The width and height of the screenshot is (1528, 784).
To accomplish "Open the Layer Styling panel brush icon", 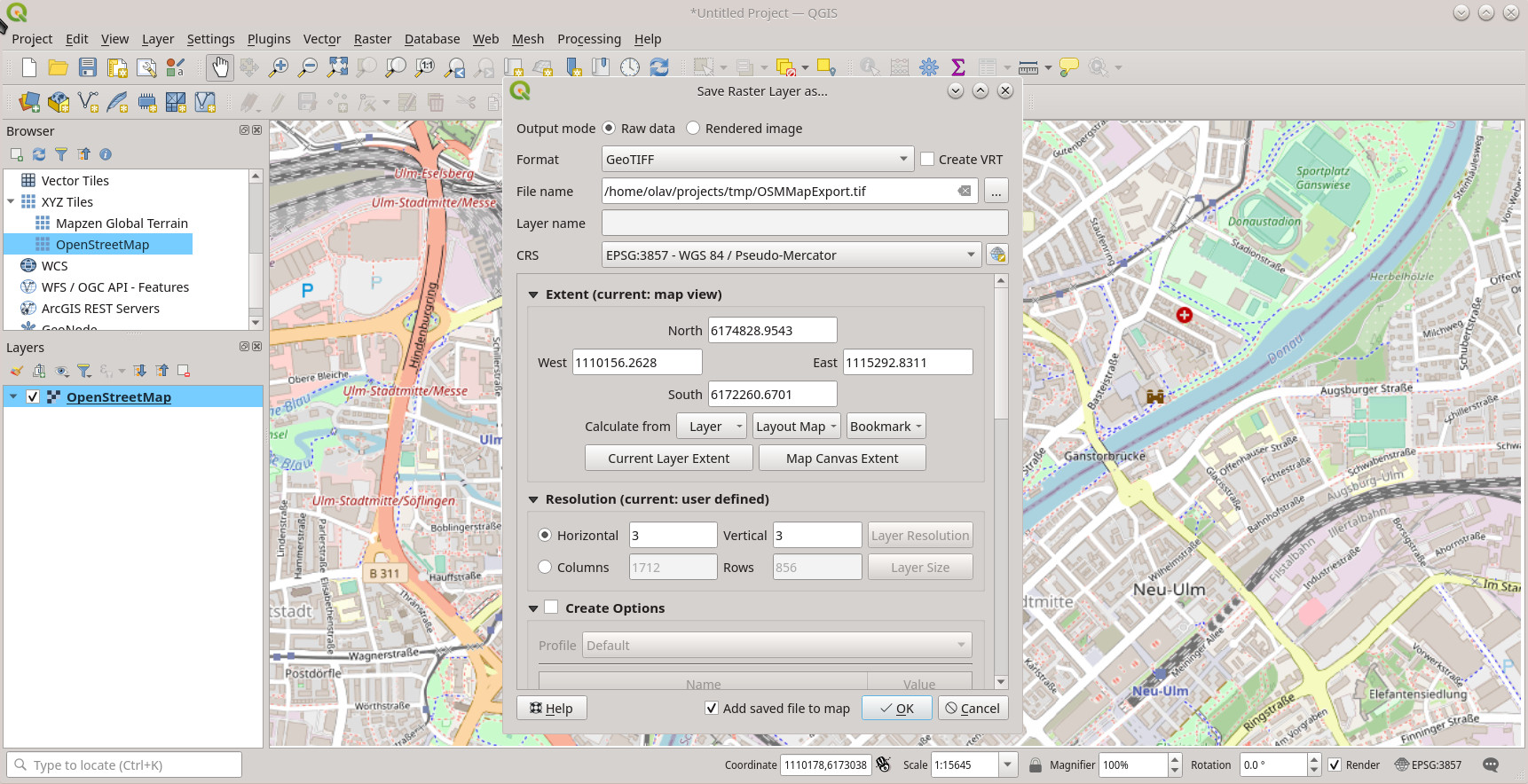I will (16, 371).
